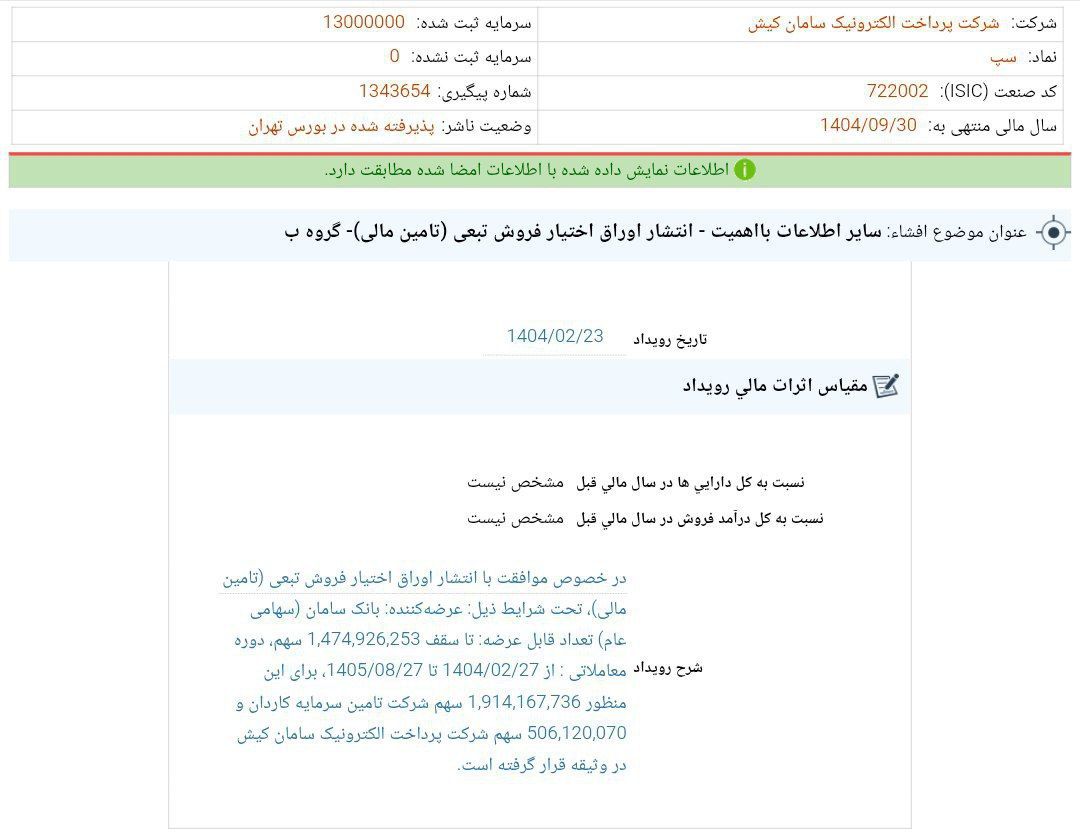
Task: Click the تاریخ رویداد label
Action: click(670, 339)
